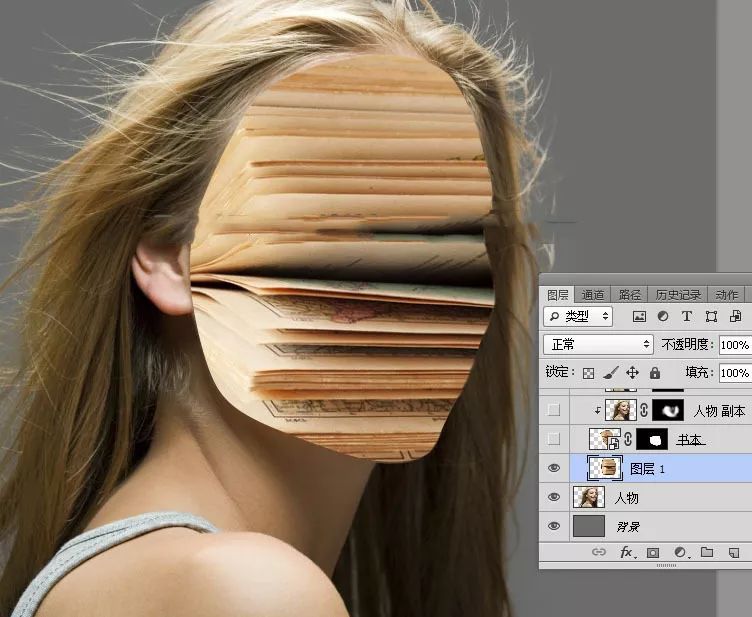Switch to the 历史记录 tab

click(678, 295)
